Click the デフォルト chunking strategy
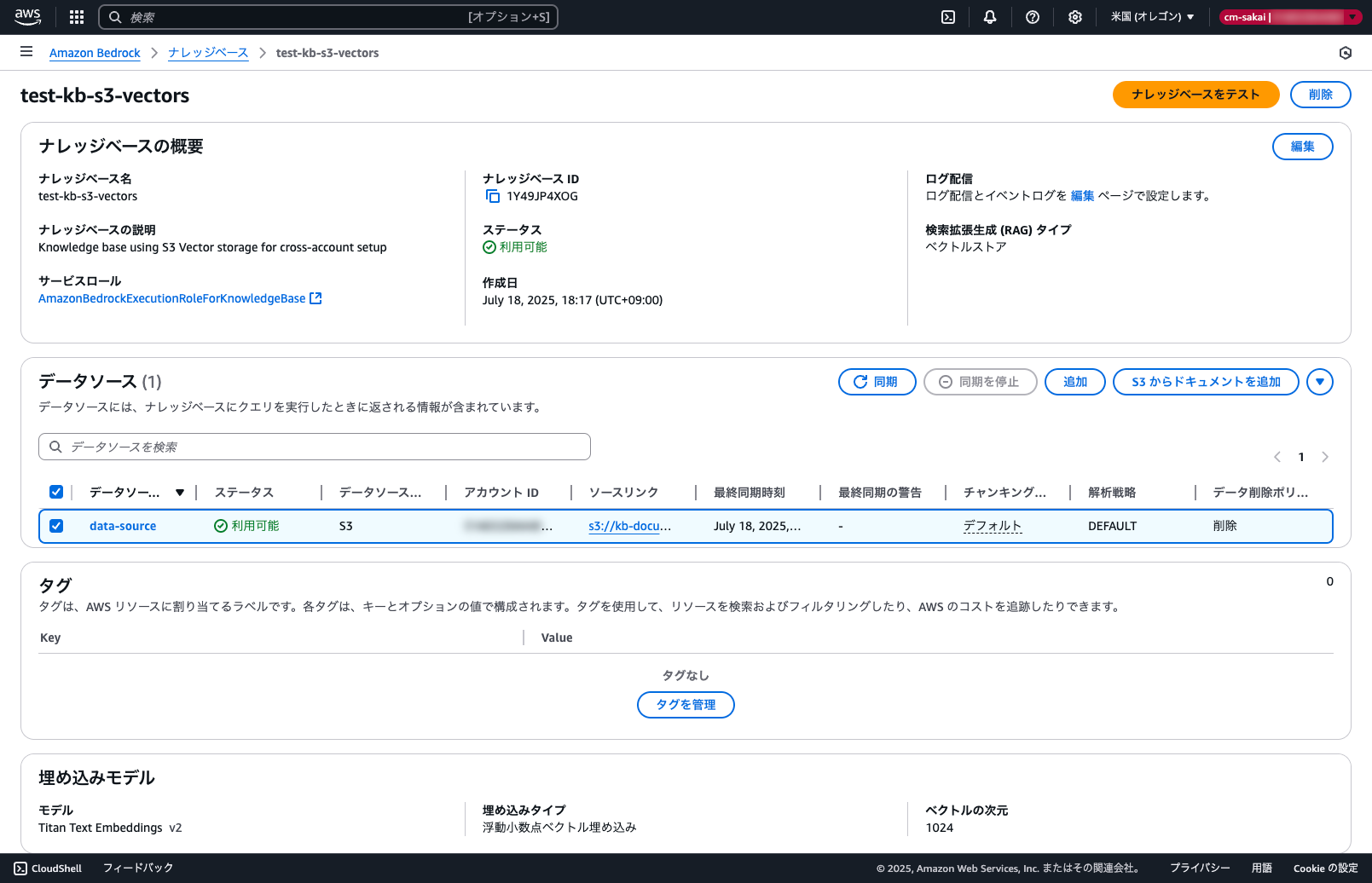The width and height of the screenshot is (1372, 883). click(x=993, y=526)
